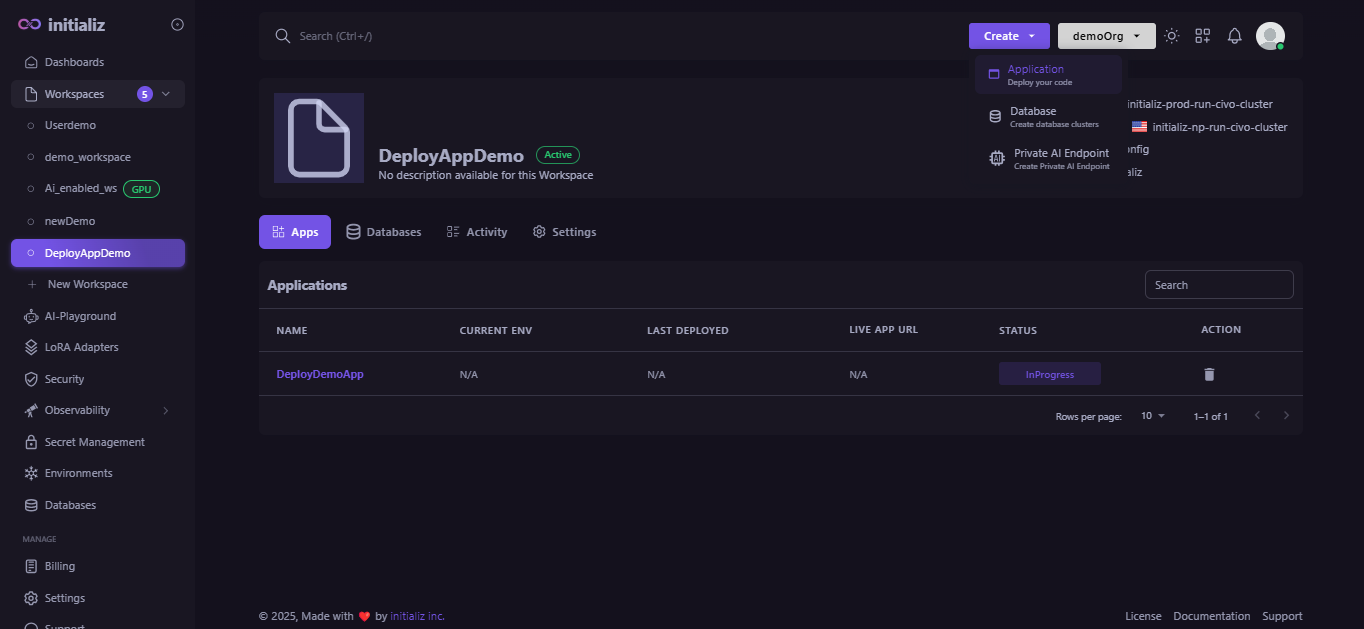Switch to the workspace Settings tab
The height and width of the screenshot is (629, 1364).
(x=565, y=232)
